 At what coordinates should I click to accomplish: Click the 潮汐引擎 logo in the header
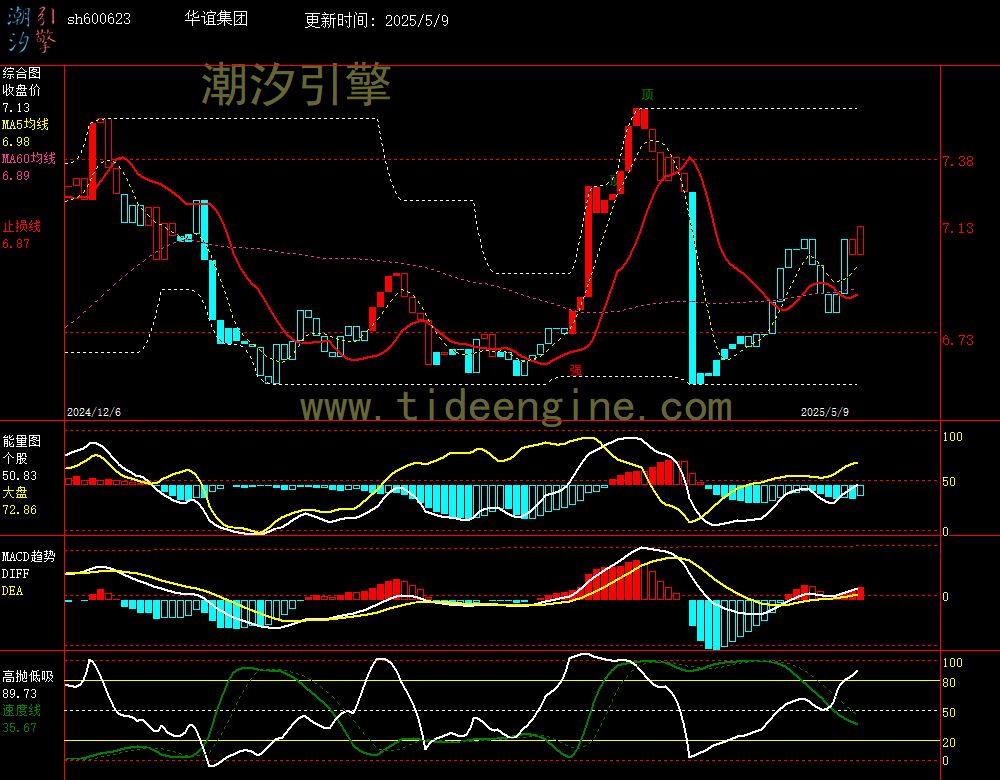32,29
